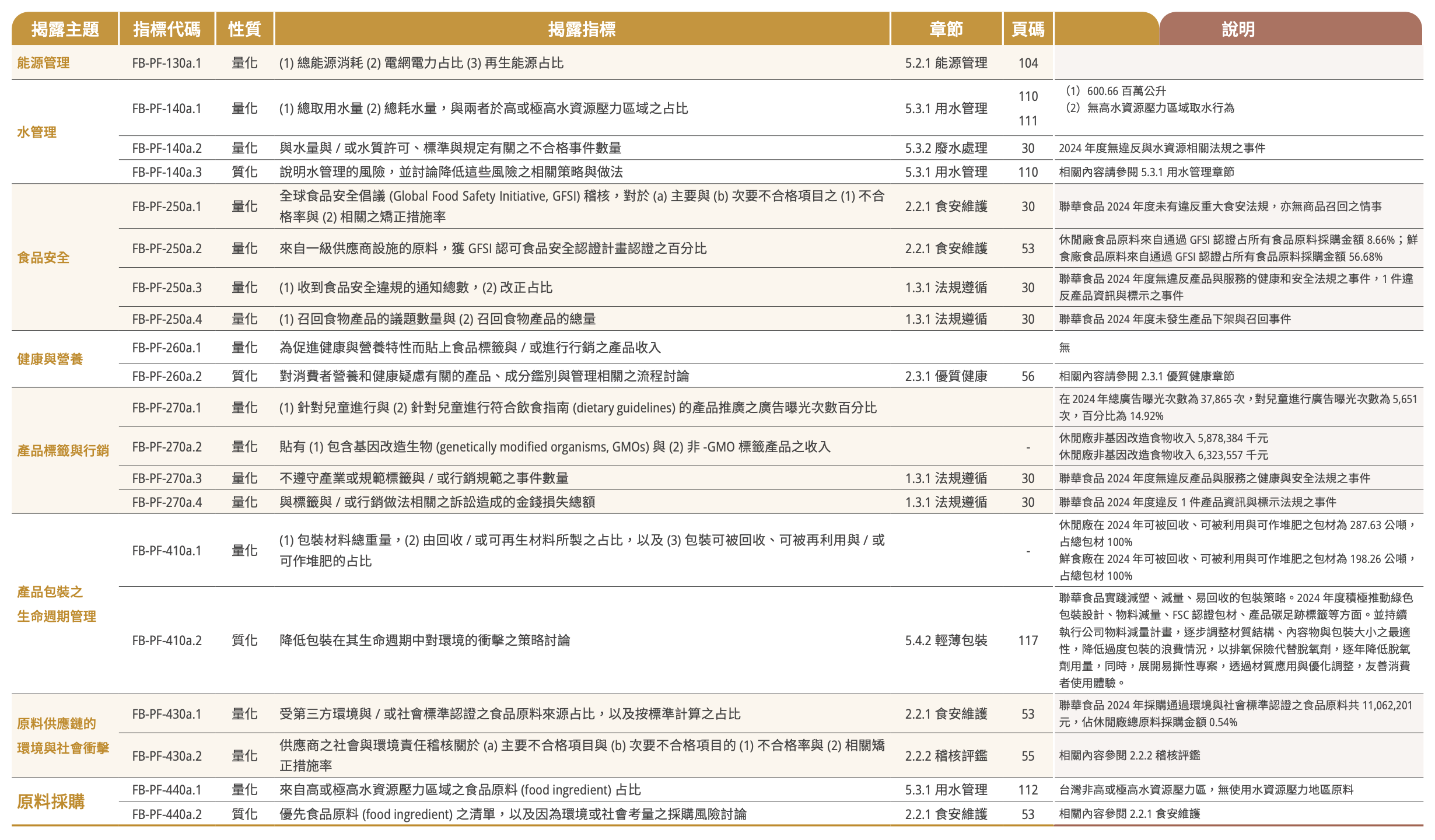Click indicator code FB-PF-250a.2
The image size is (1435, 840).
(x=166, y=249)
